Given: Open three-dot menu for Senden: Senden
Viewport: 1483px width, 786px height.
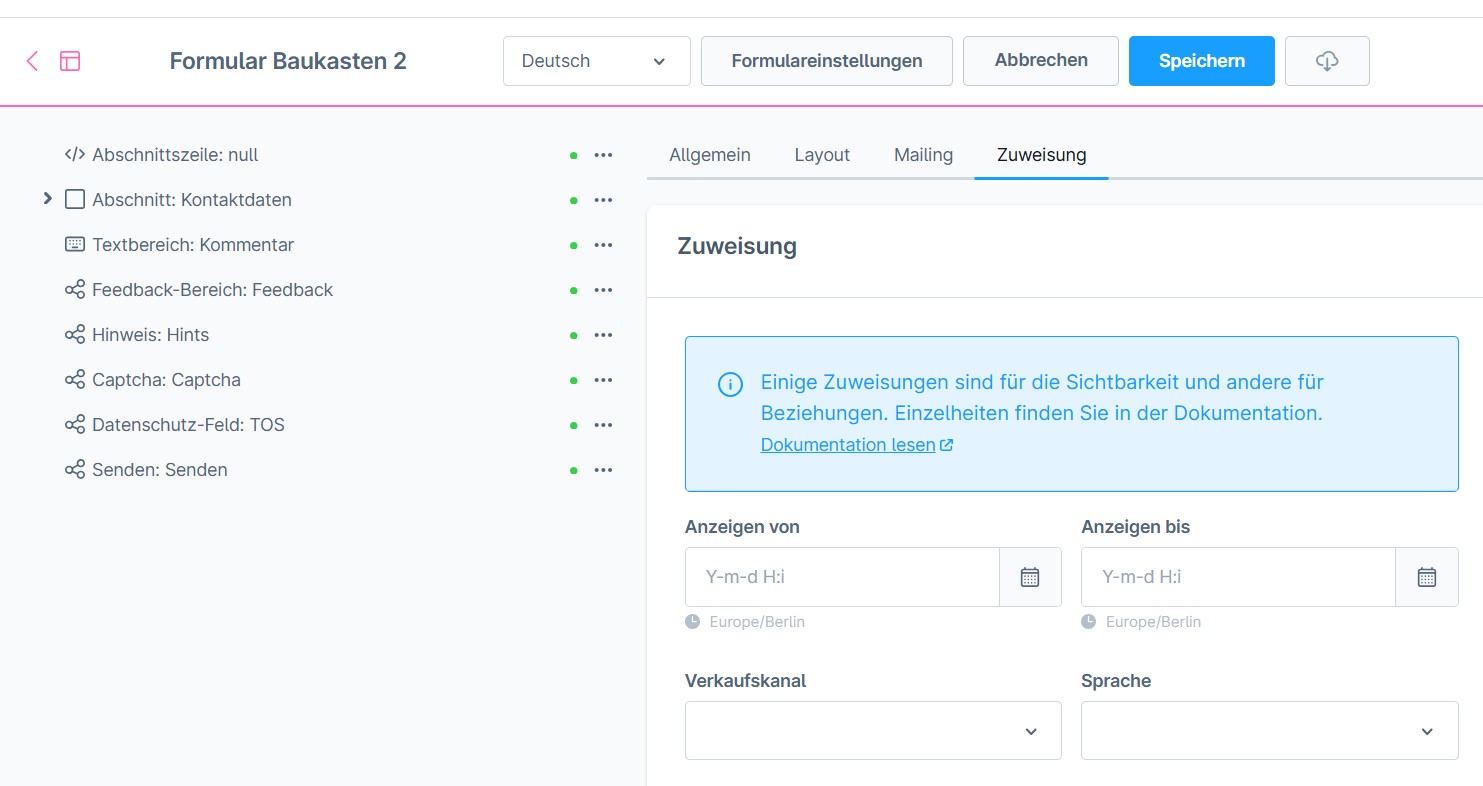Looking at the screenshot, I should [x=603, y=470].
